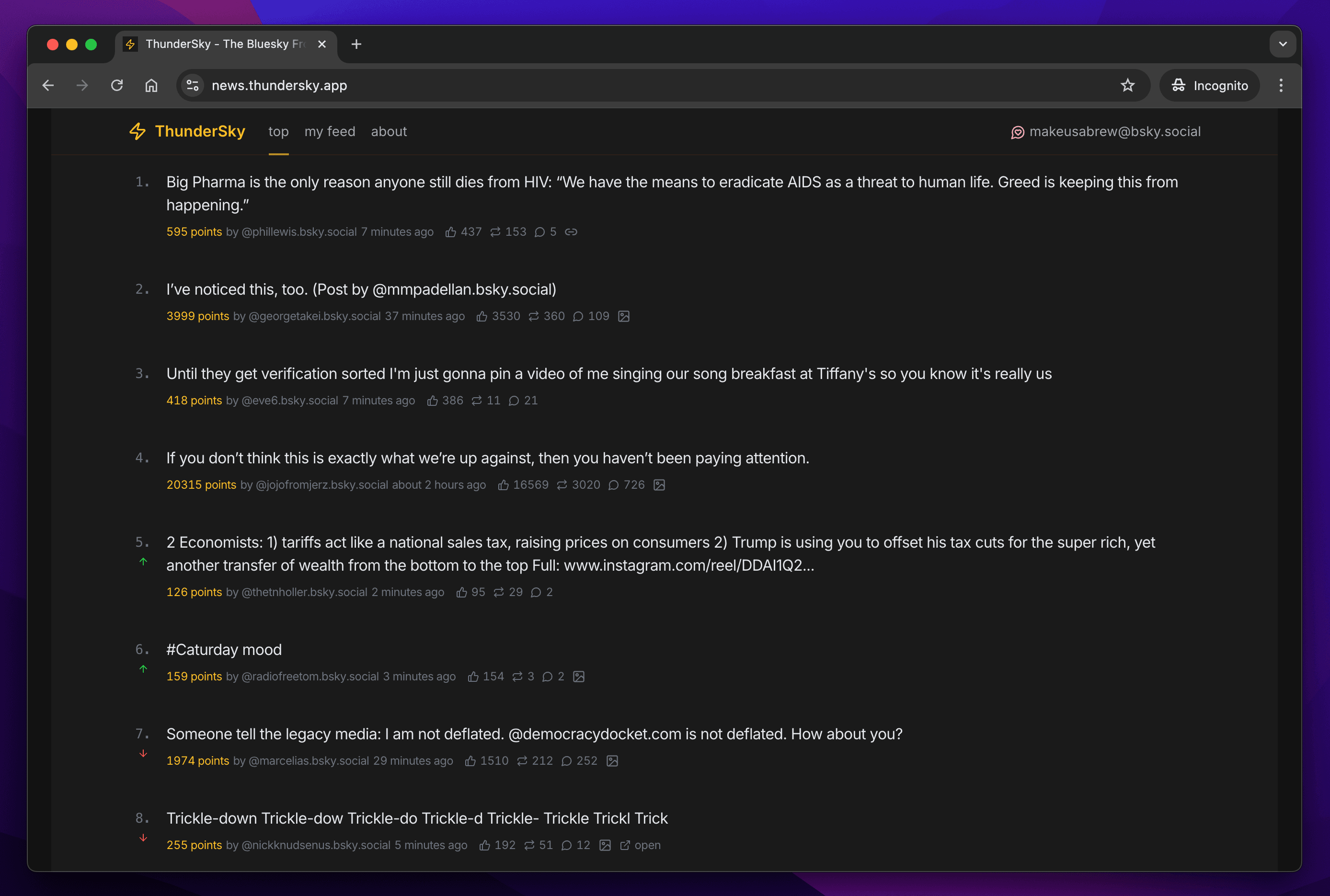
Task: Click the like icon on the eve6 post
Action: 433,401
